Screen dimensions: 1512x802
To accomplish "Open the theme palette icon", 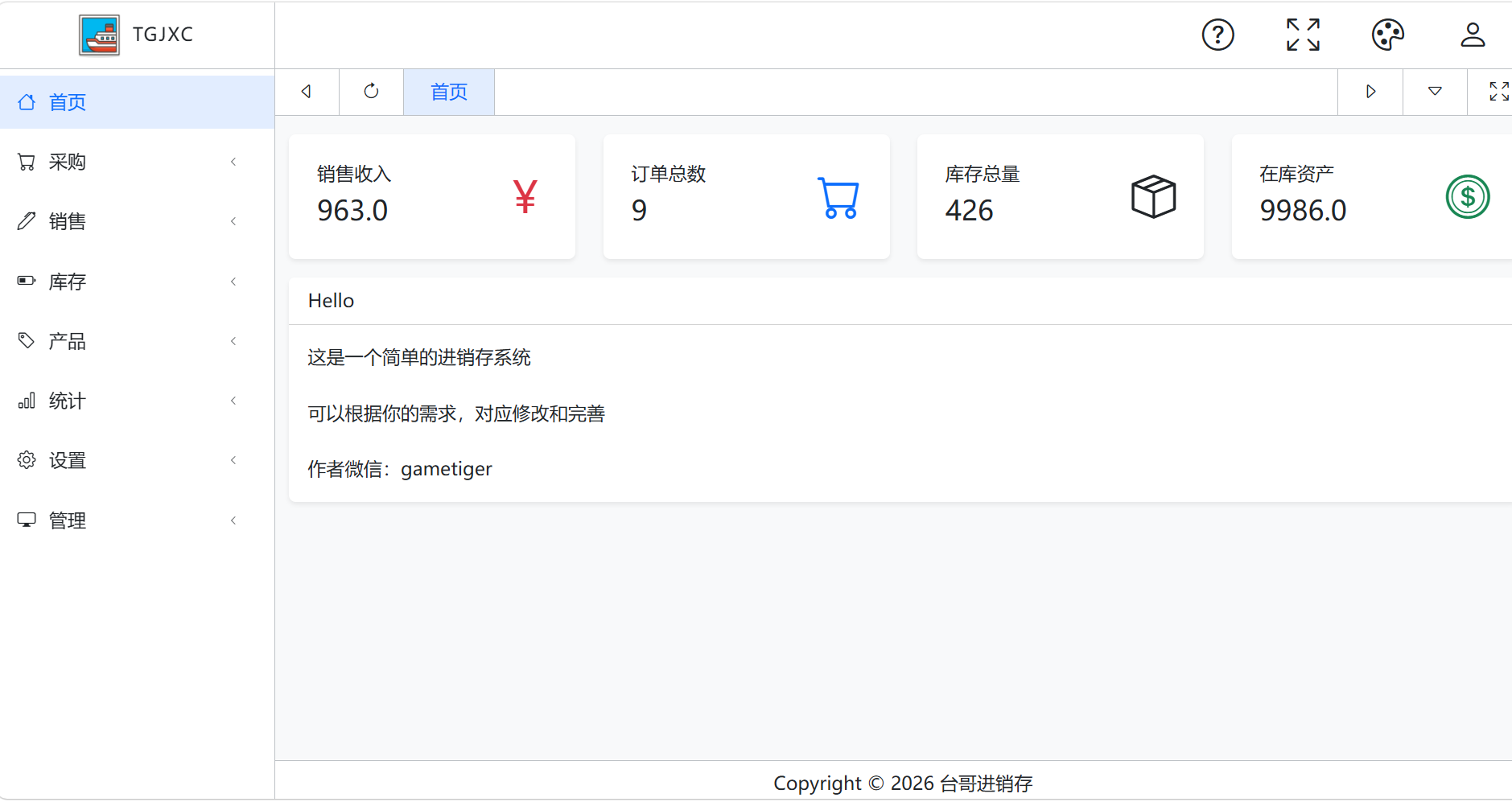I will 1387,35.
